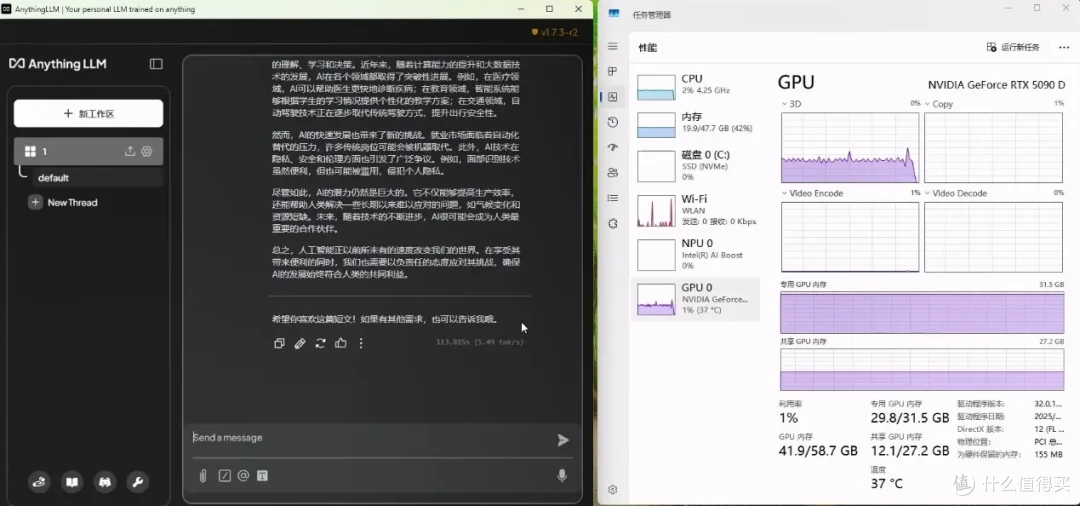
Task: Open Task Manager more options ellipsis
Action: pos(1063,48)
